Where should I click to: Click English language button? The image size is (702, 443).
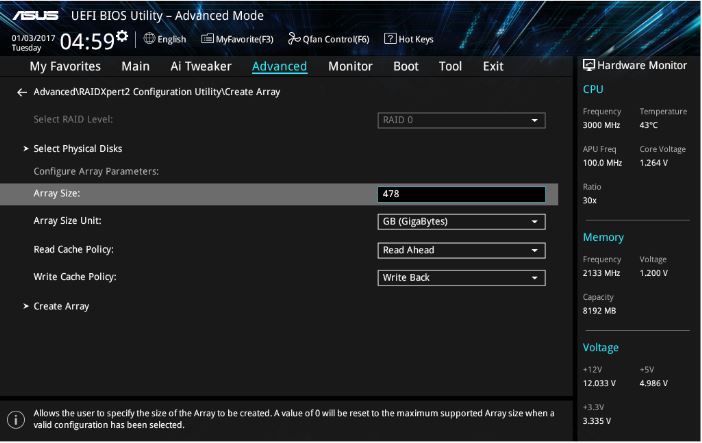(x=165, y=39)
